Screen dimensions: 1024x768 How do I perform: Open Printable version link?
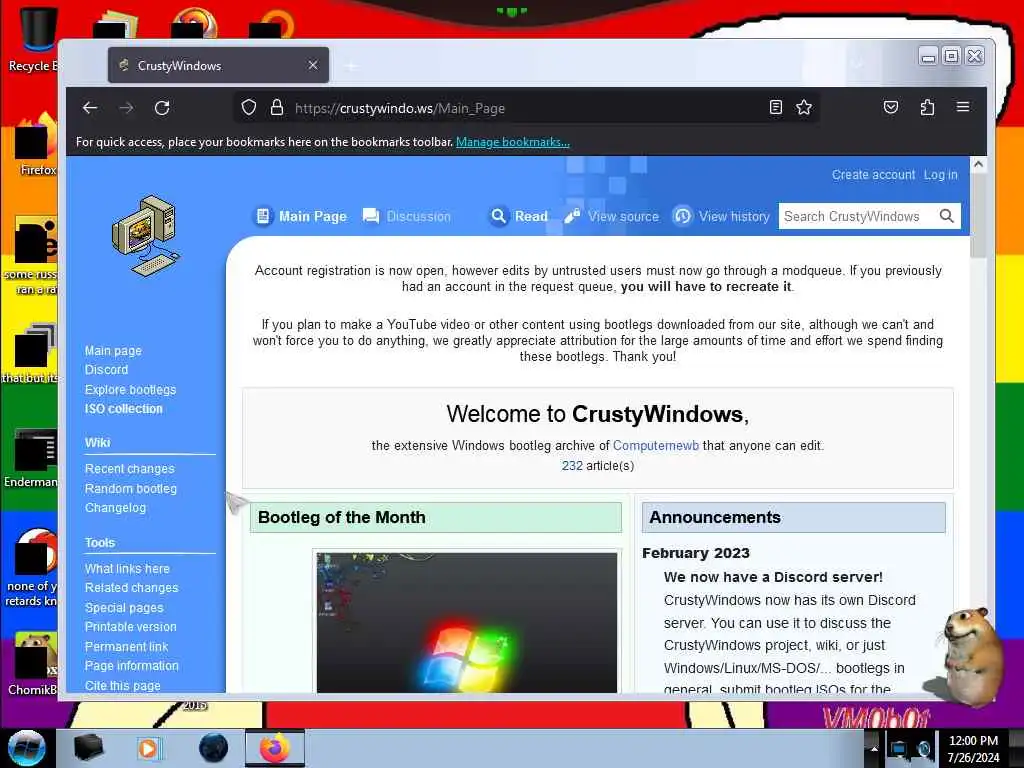click(131, 627)
